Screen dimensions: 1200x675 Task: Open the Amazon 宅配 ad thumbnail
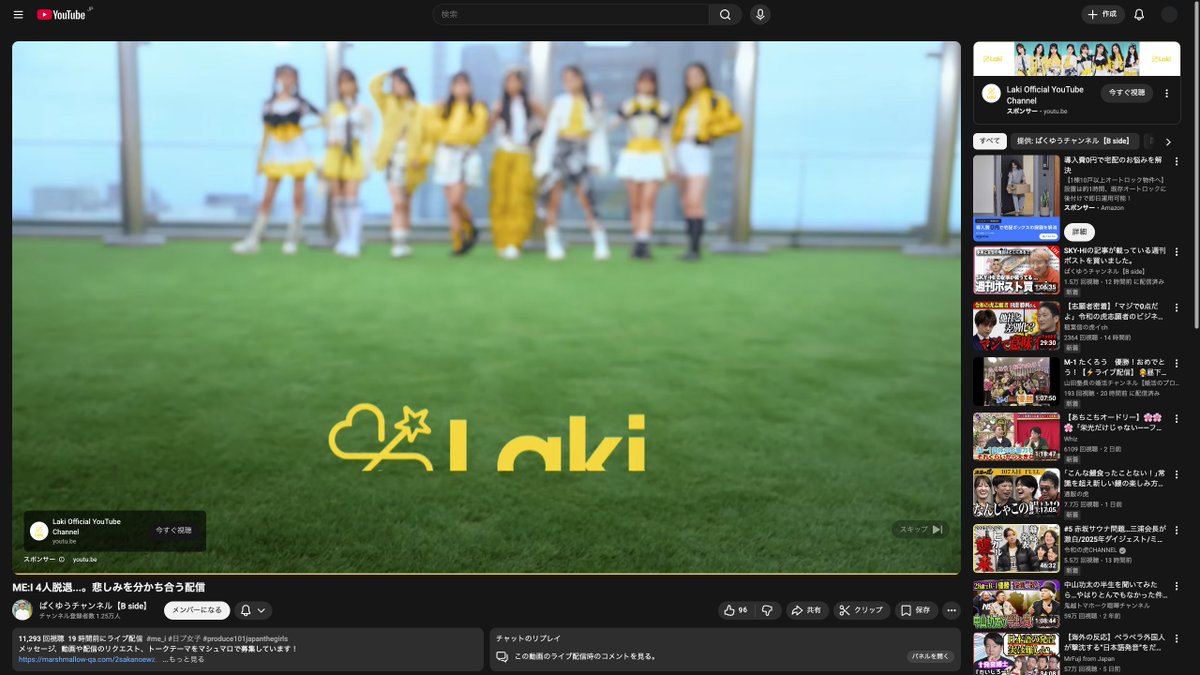coord(1017,198)
